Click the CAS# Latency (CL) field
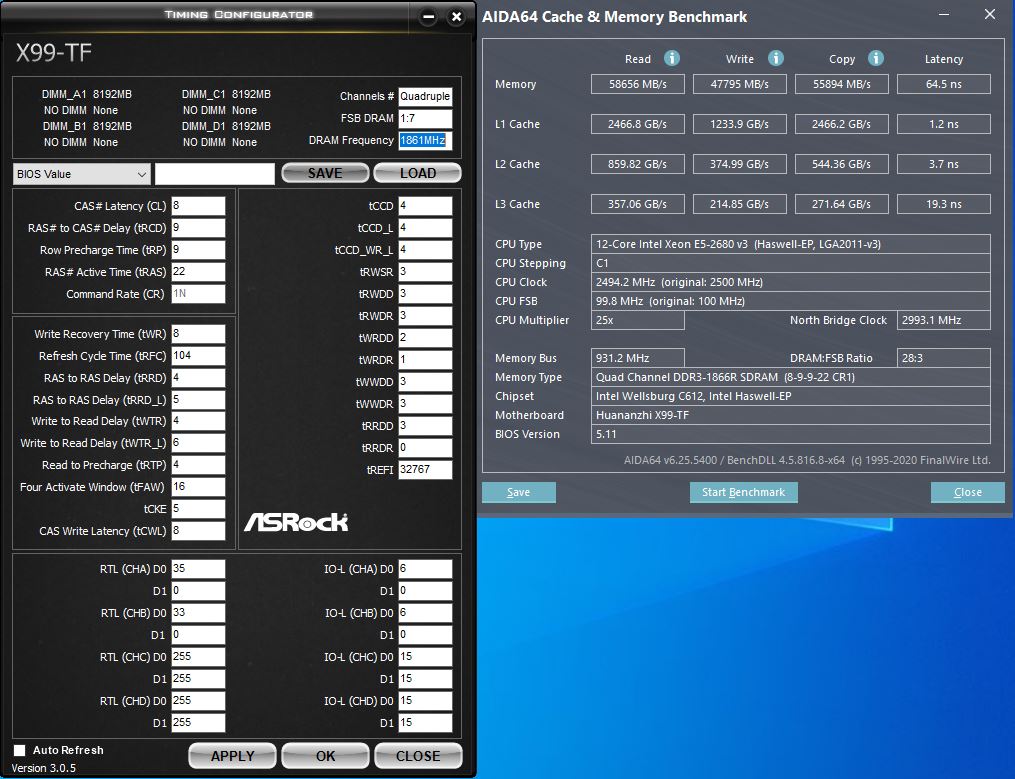The height and width of the screenshot is (779, 1015). (198, 206)
